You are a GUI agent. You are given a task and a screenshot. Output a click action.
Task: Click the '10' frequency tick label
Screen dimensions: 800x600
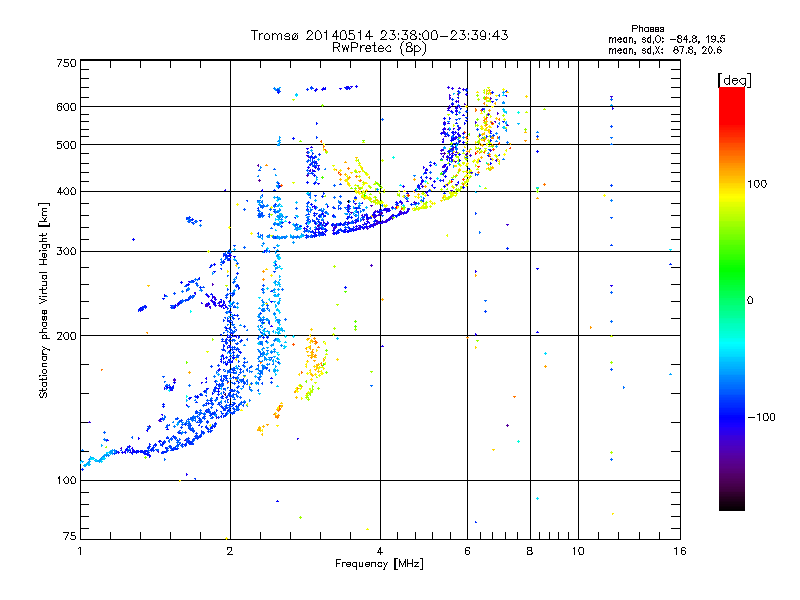[578, 551]
